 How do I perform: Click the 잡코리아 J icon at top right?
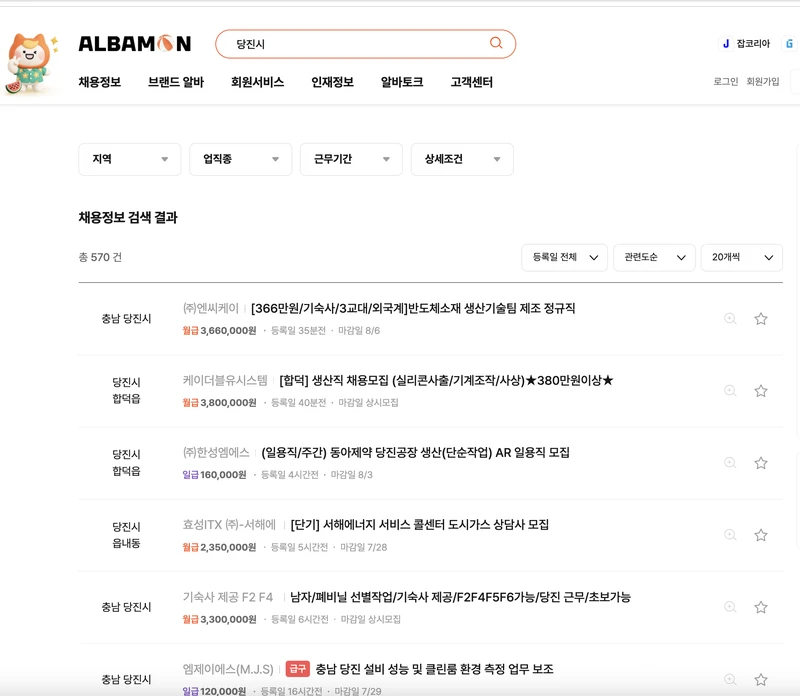pos(725,44)
